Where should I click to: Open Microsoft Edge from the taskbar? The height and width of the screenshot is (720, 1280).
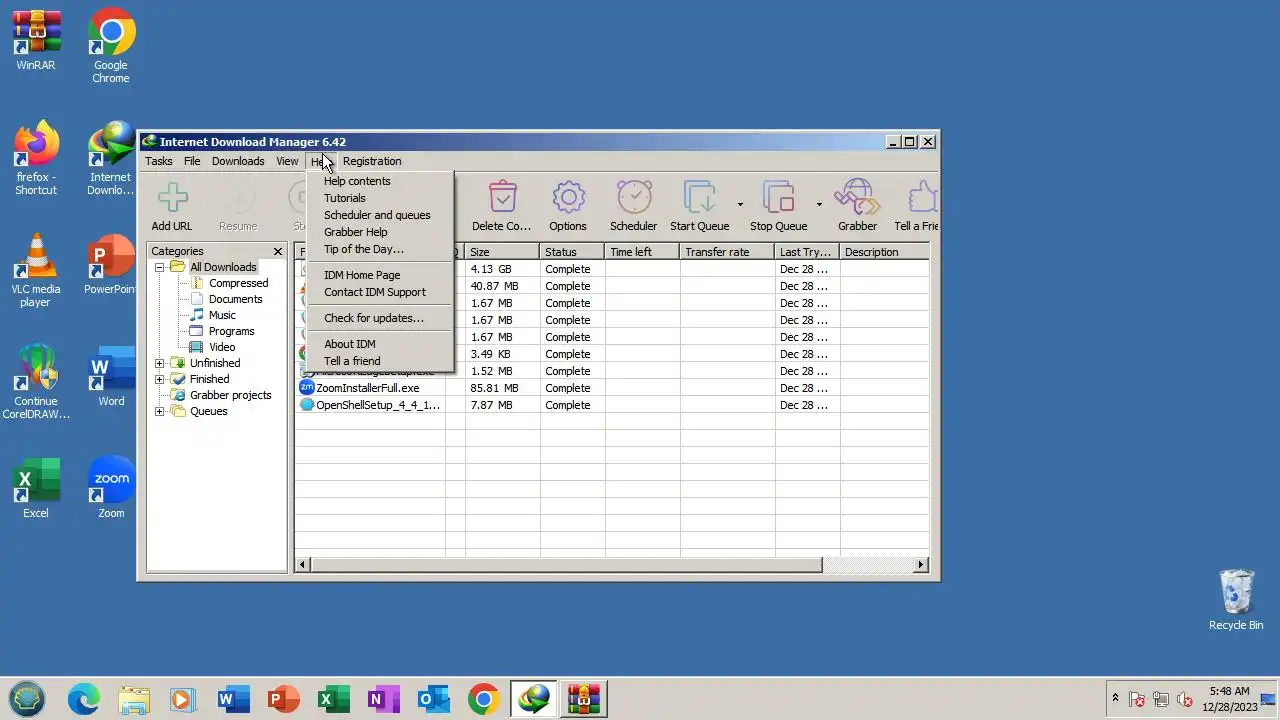(84, 699)
